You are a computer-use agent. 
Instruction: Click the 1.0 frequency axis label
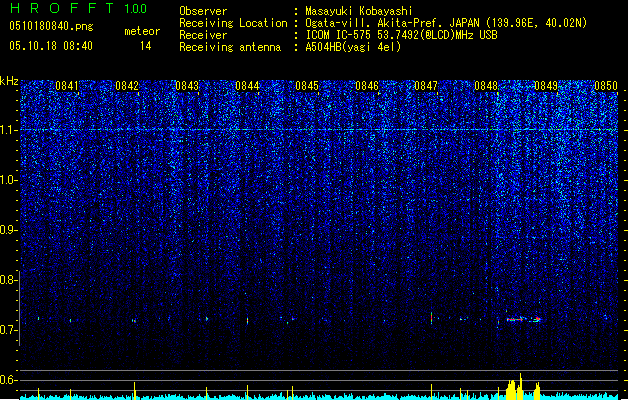[x=8, y=180]
